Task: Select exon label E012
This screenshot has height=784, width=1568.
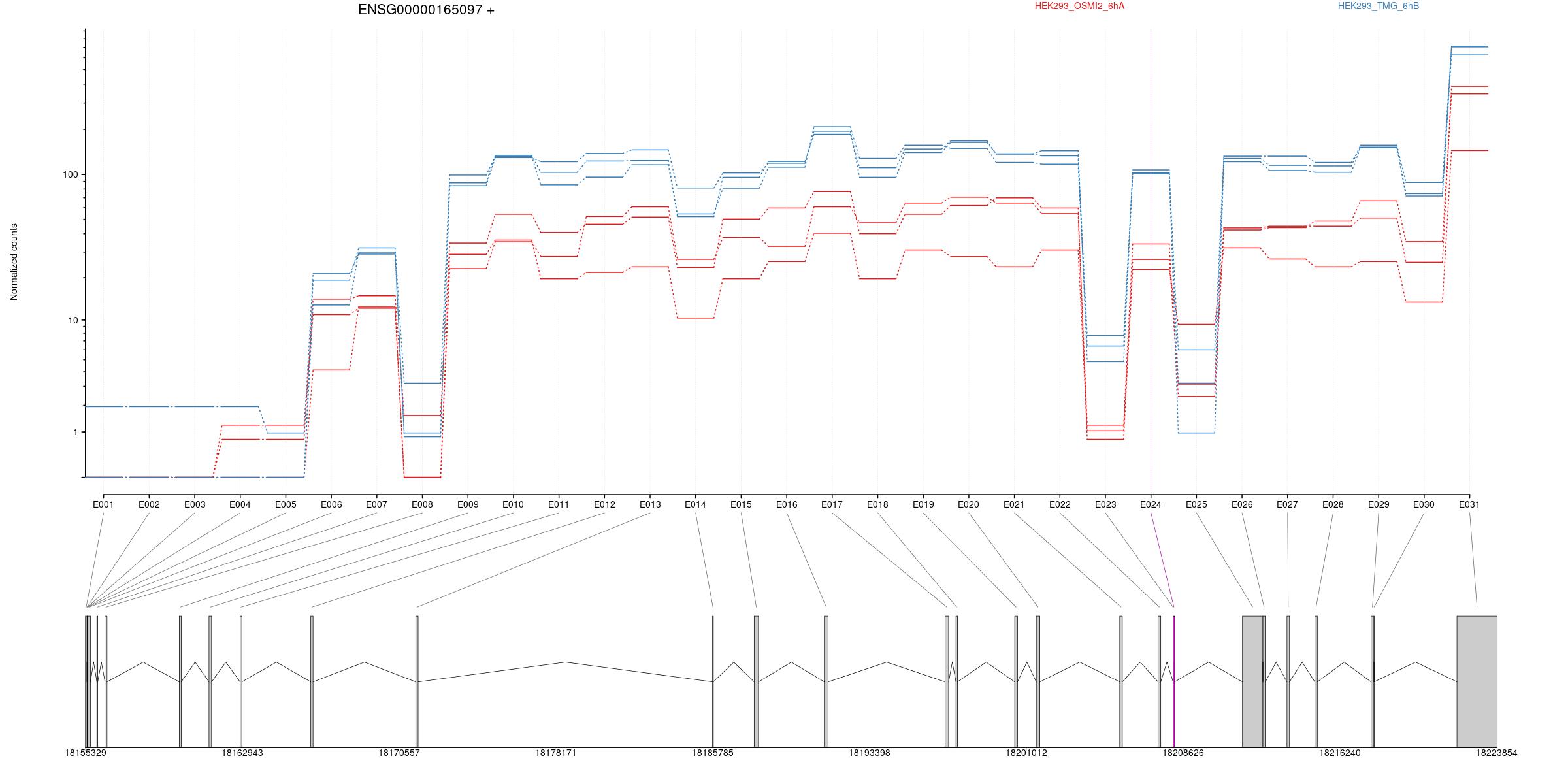Action: click(604, 504)
